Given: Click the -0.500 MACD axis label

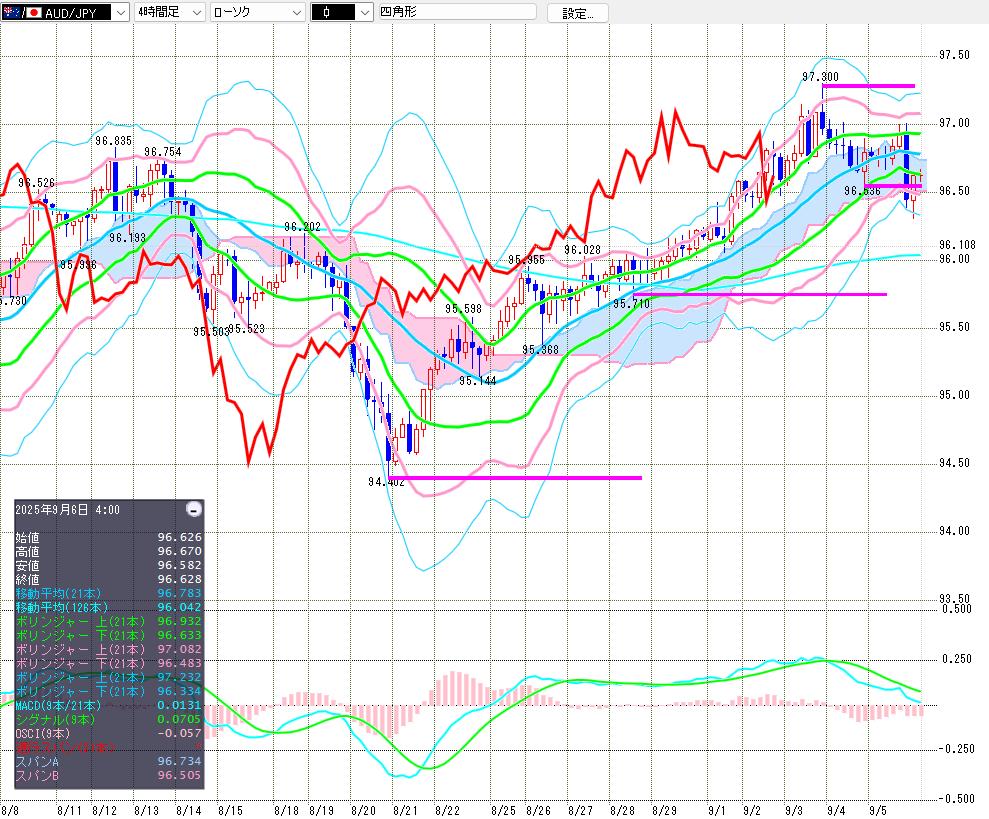Looking at the screenshot, I should tap(957, 799).
